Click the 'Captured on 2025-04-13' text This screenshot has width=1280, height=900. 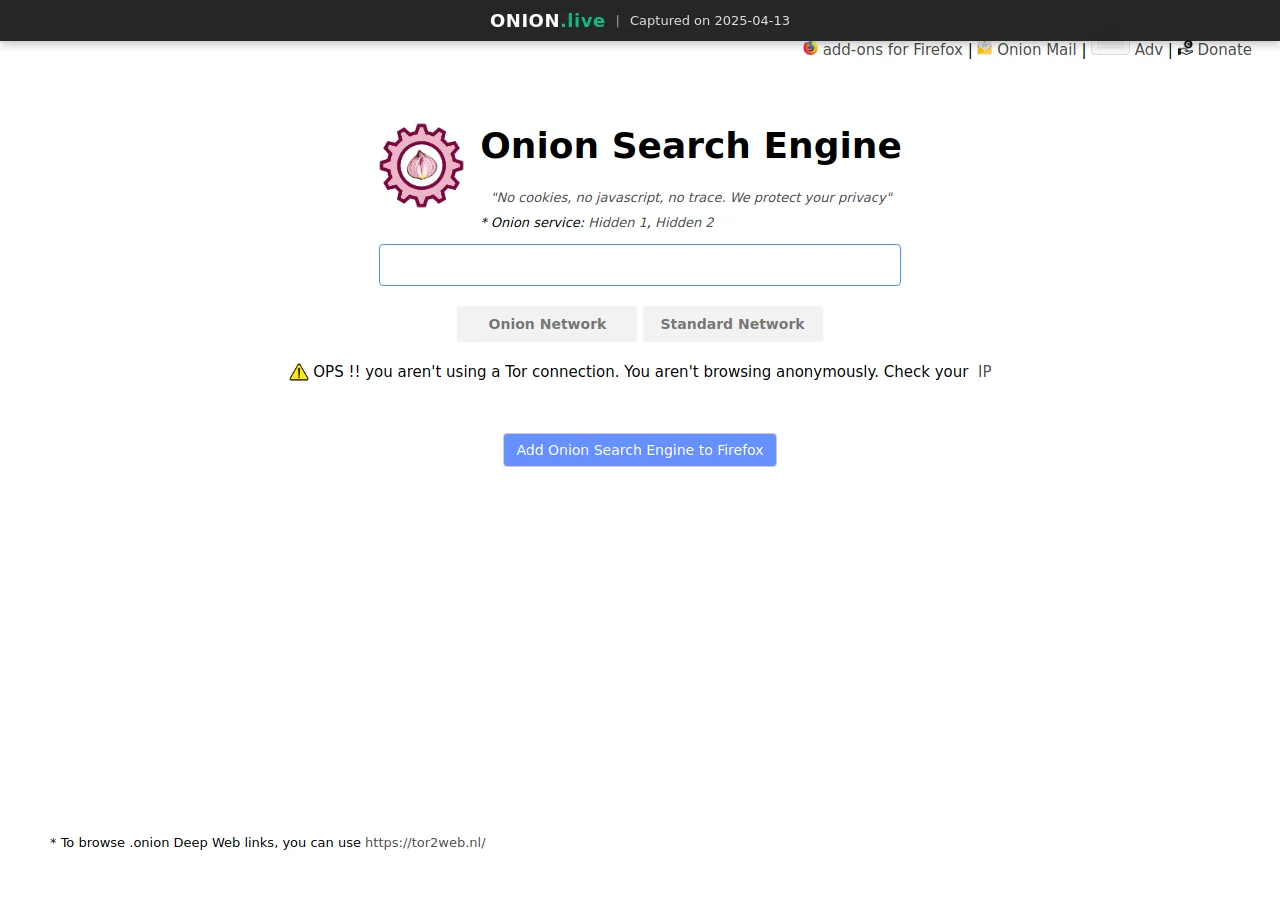[710, 21]
